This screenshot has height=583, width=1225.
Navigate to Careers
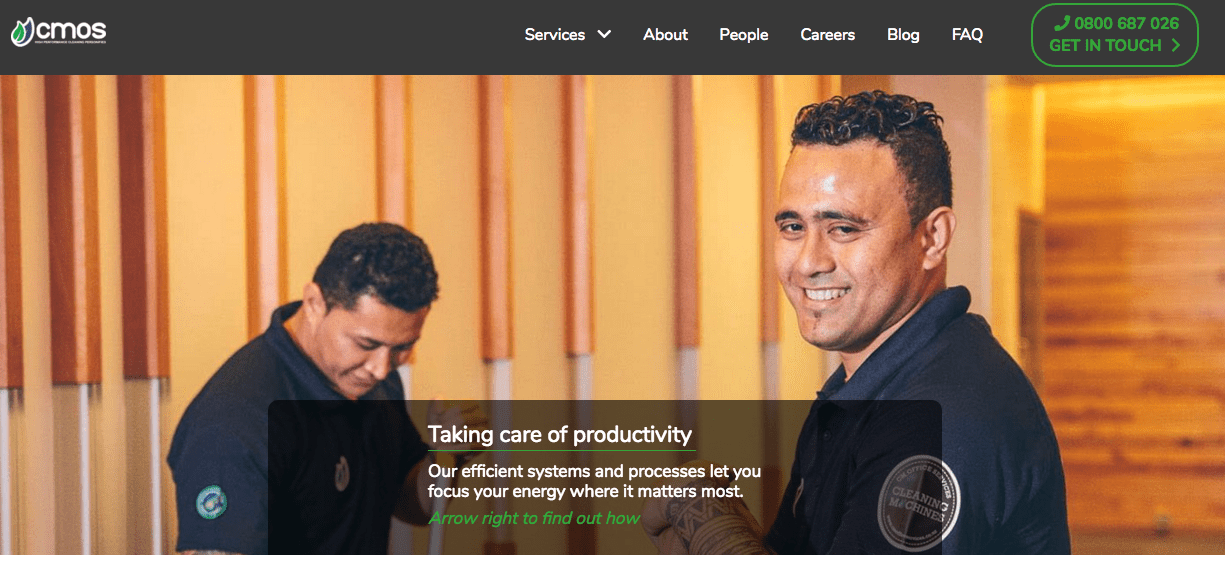pos(828,34)
